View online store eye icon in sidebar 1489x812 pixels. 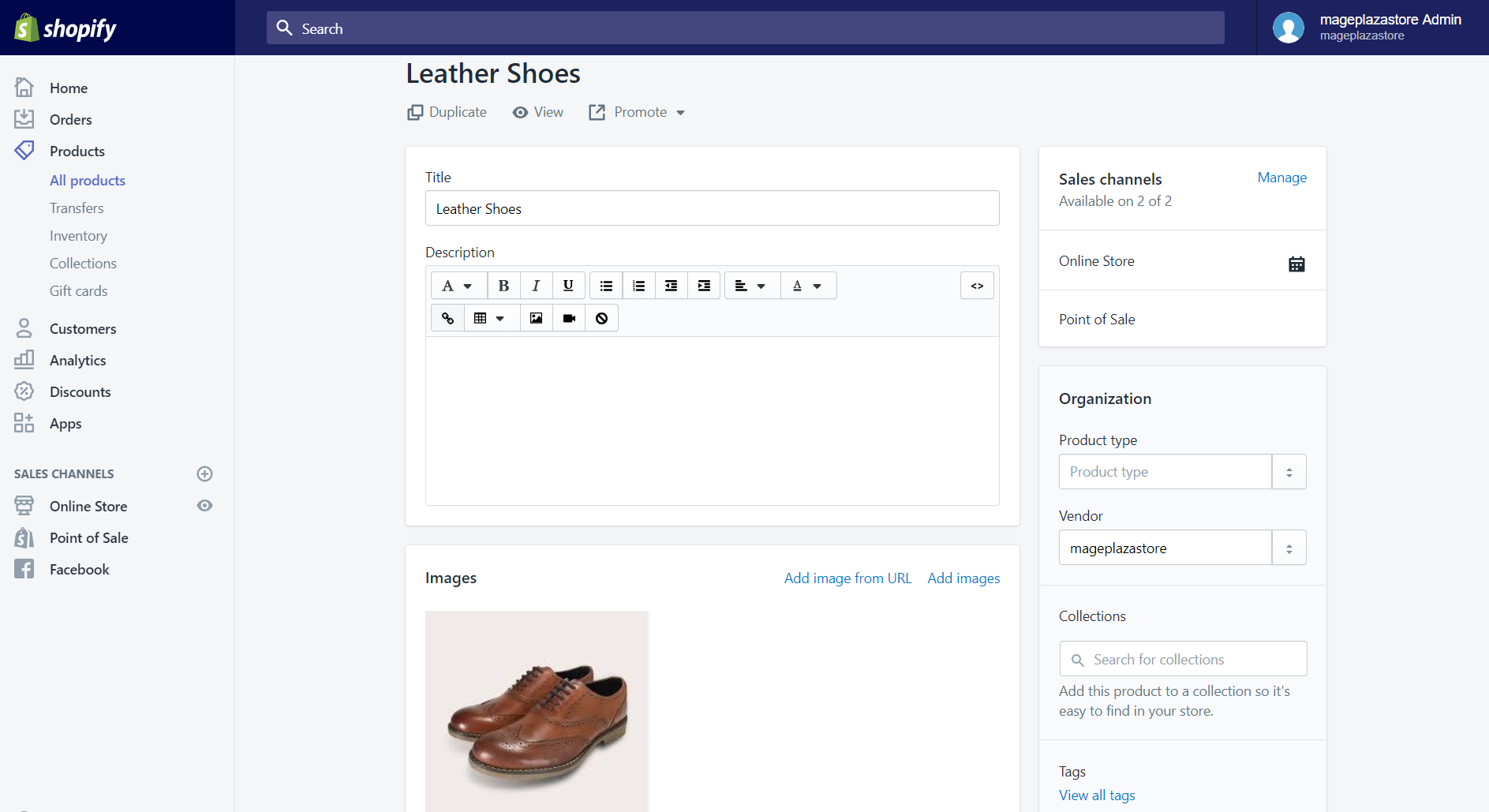click(204, 506)
